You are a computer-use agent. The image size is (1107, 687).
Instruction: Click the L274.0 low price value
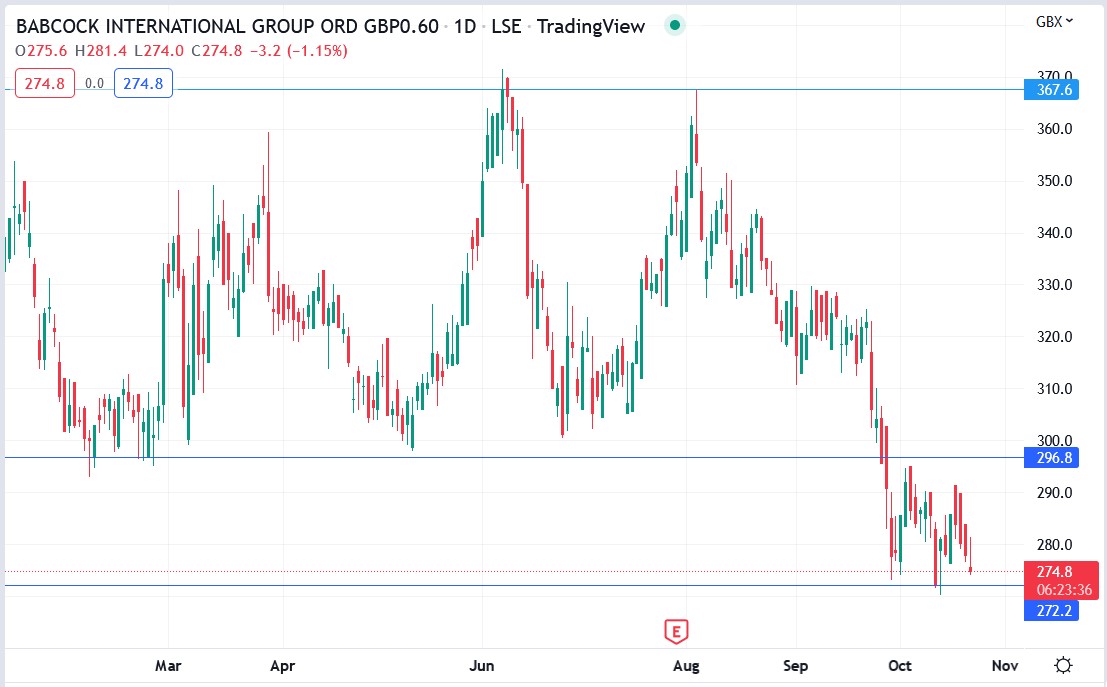(x=154, y=50)
